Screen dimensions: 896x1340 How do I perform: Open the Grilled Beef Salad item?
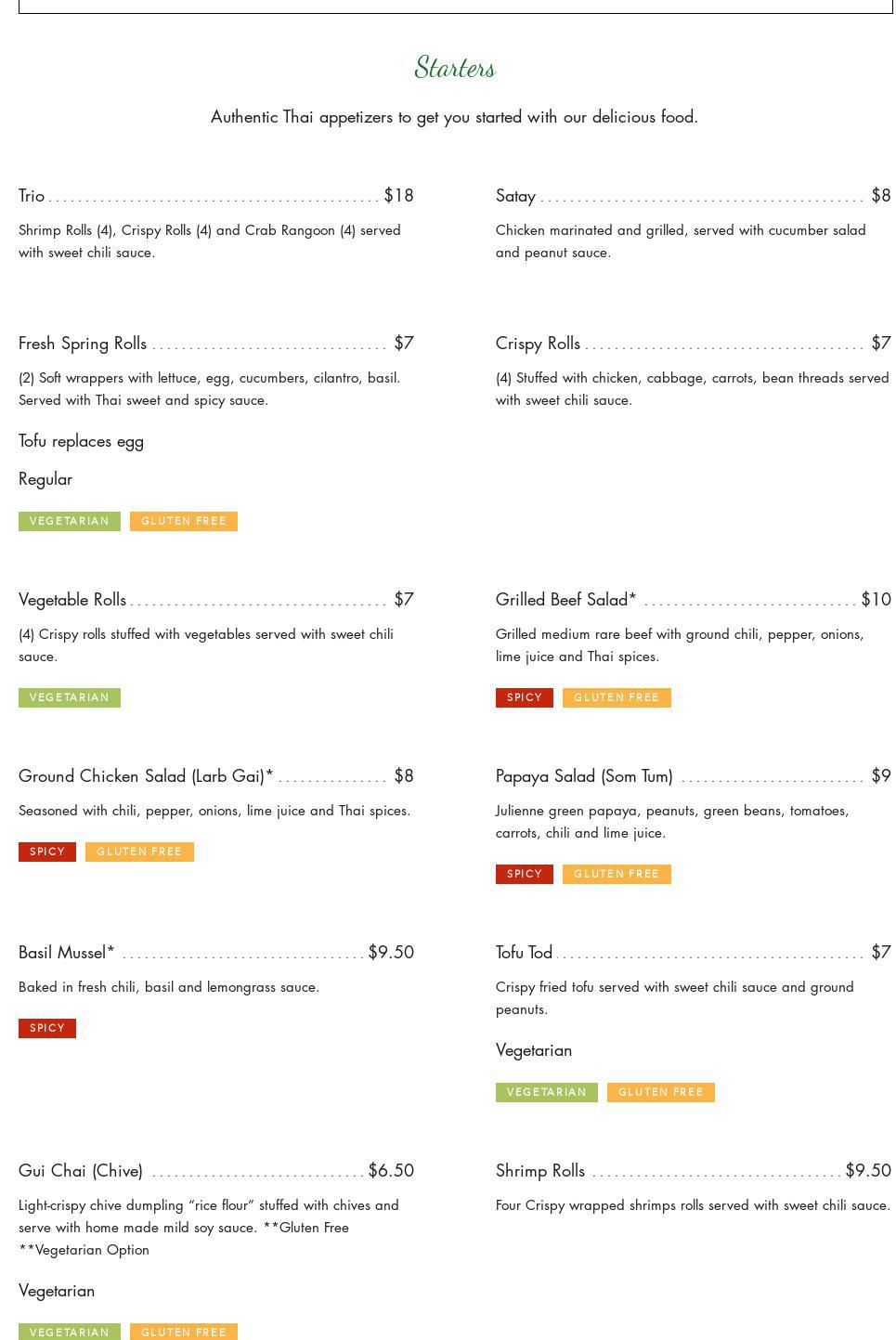click(565, 600)
